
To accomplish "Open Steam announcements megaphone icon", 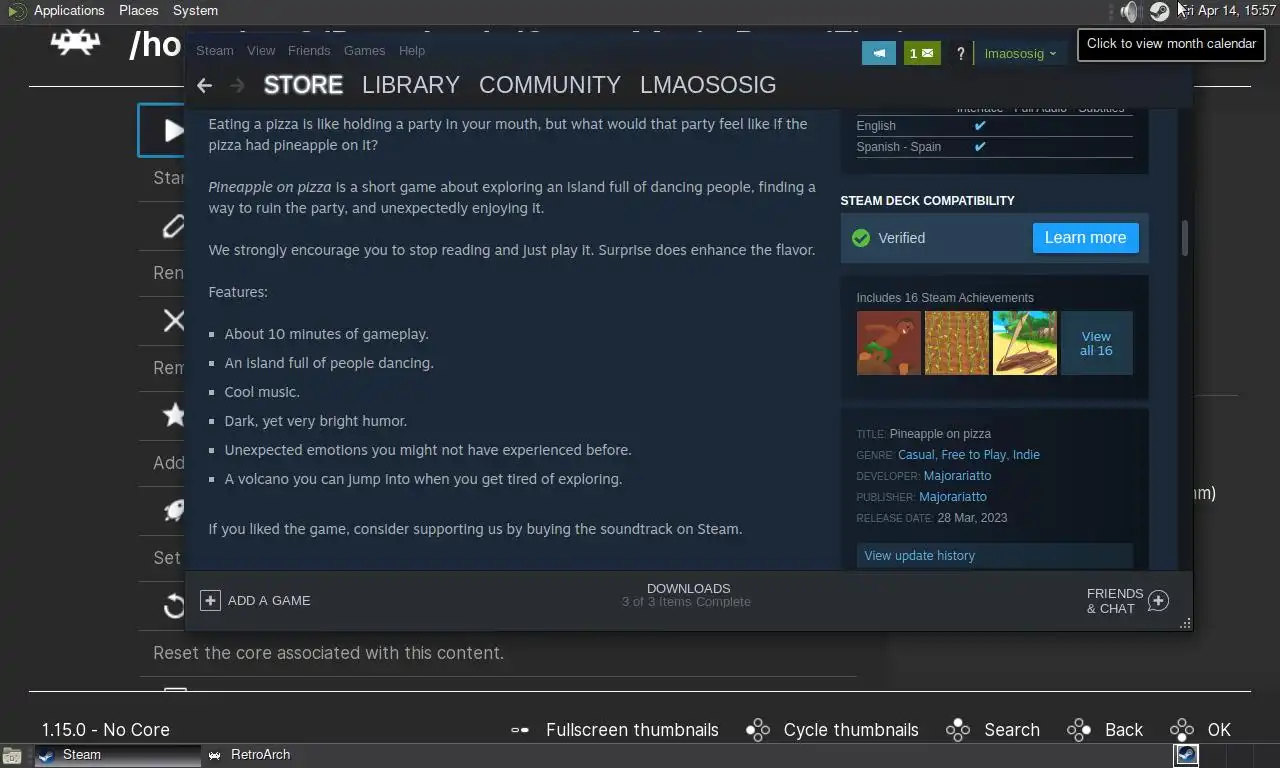I will pos(879,53).
